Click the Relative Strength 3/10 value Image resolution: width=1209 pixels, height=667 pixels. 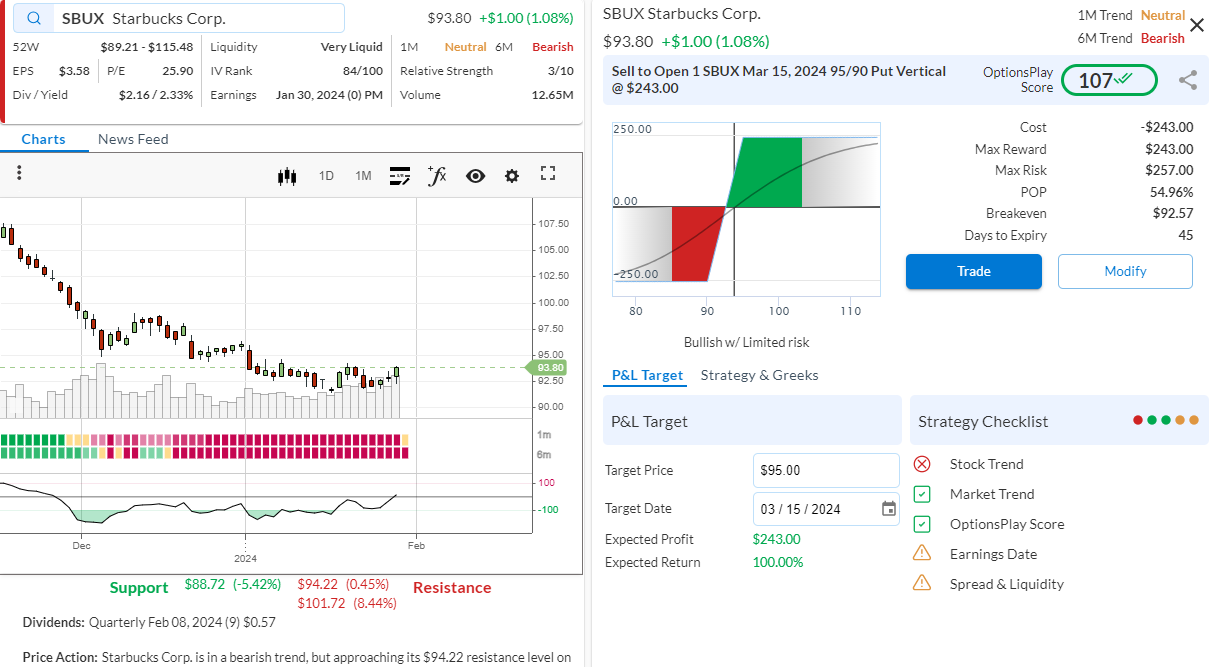click(x=561, y=71)
